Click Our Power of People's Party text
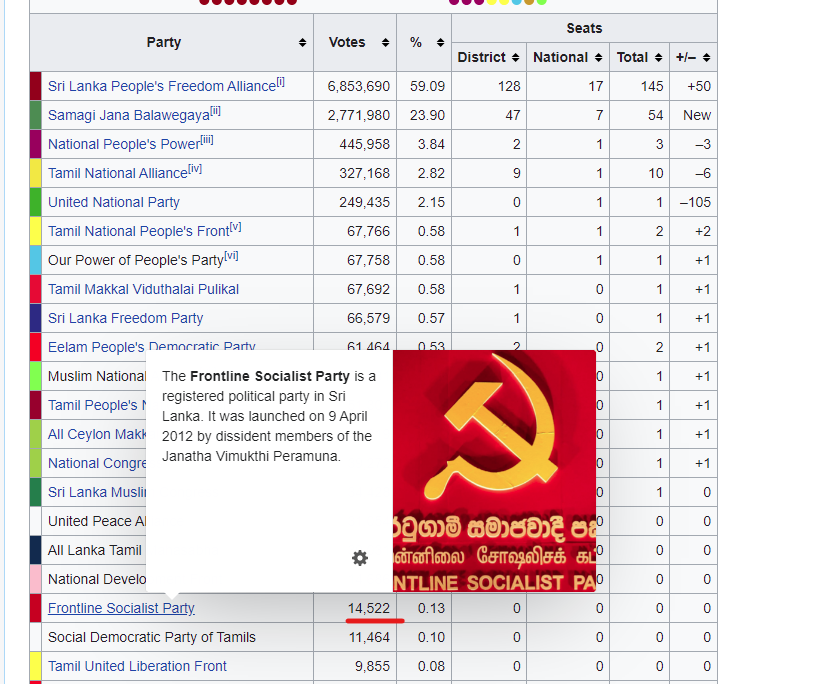The width and height of the screenshot is (821, 684). tap(136, 260)
